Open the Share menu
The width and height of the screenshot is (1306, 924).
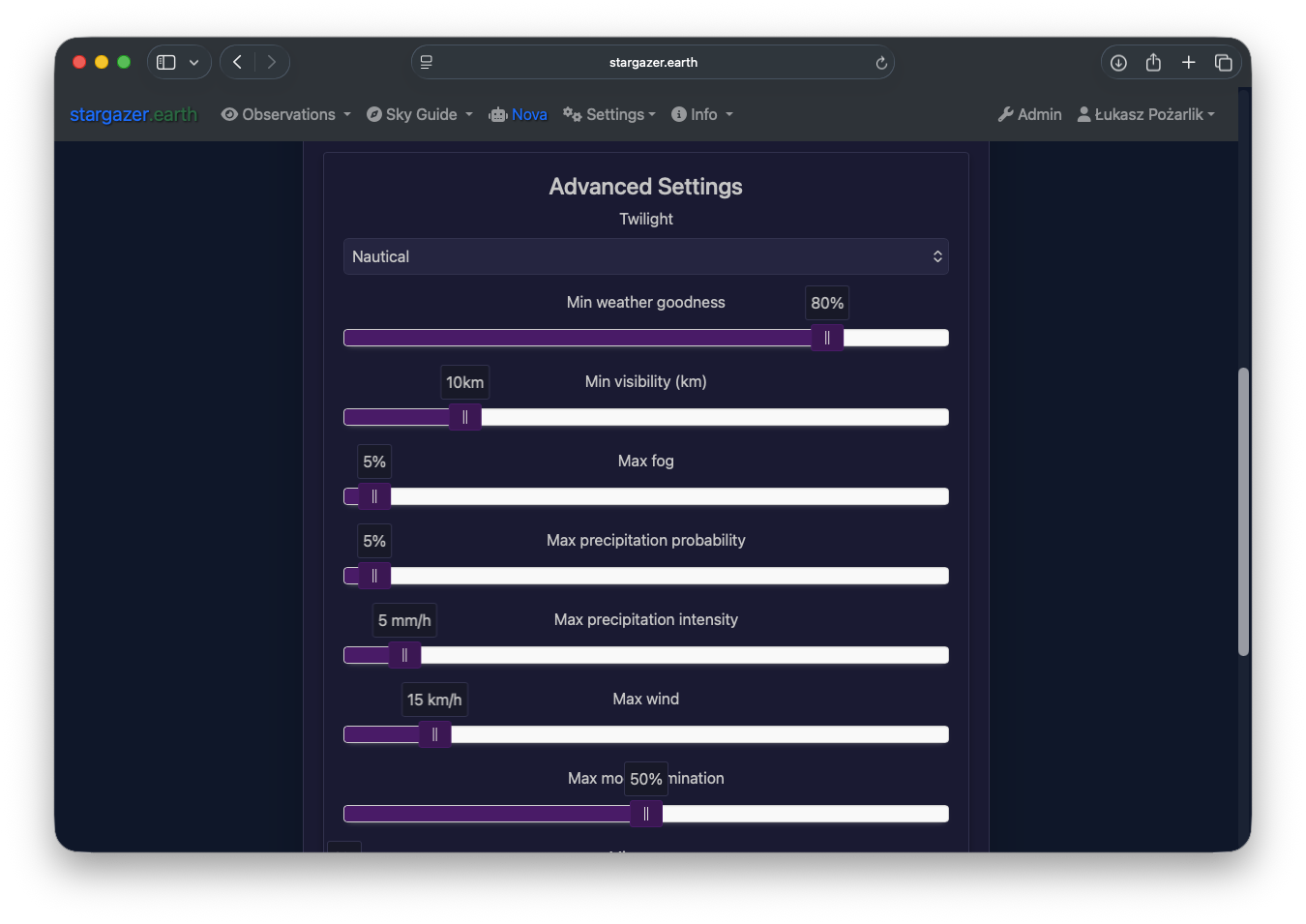coord(1153,62)
